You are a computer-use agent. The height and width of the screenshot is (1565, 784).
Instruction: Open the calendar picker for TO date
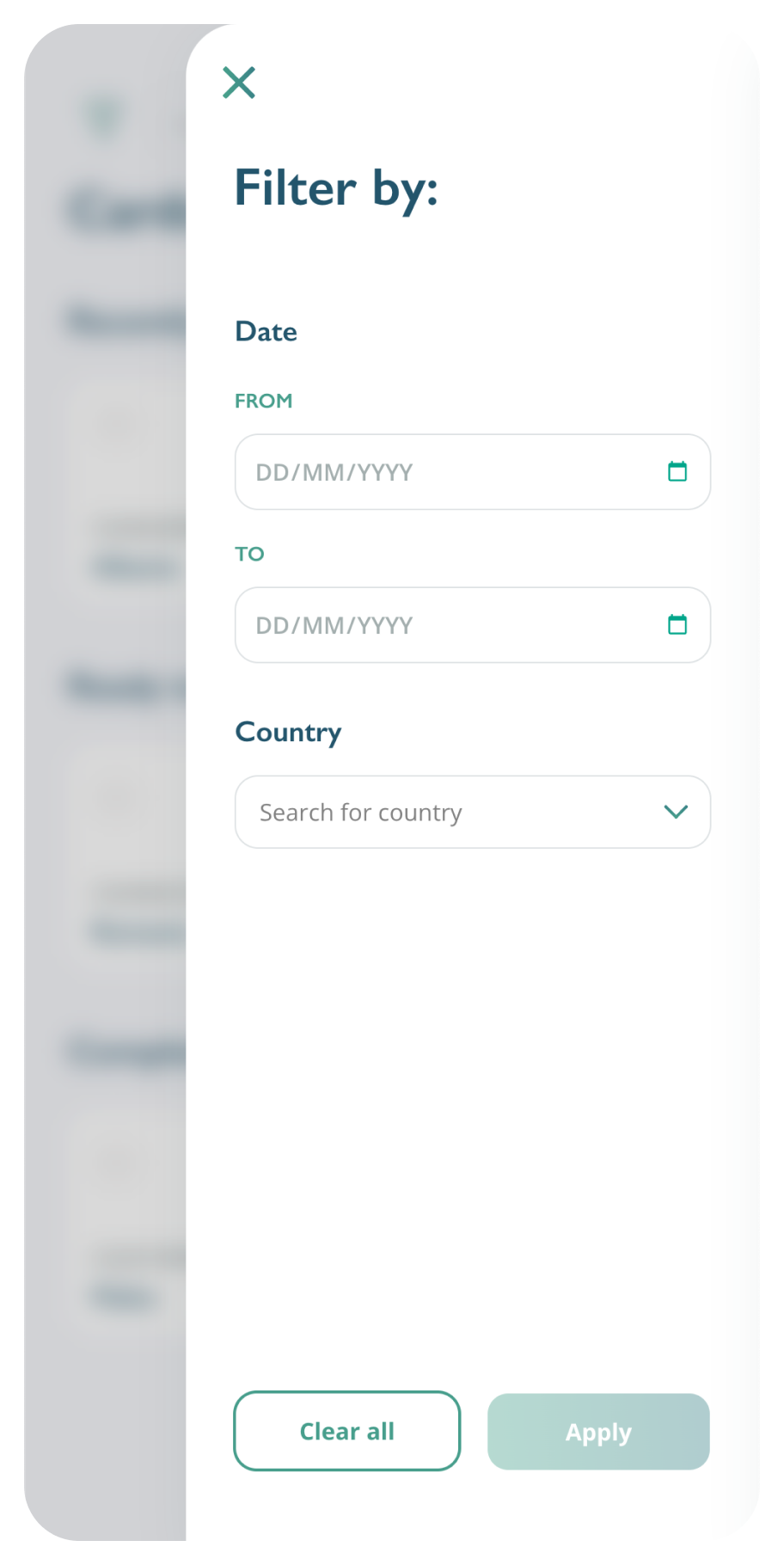(x=677, y=624)
